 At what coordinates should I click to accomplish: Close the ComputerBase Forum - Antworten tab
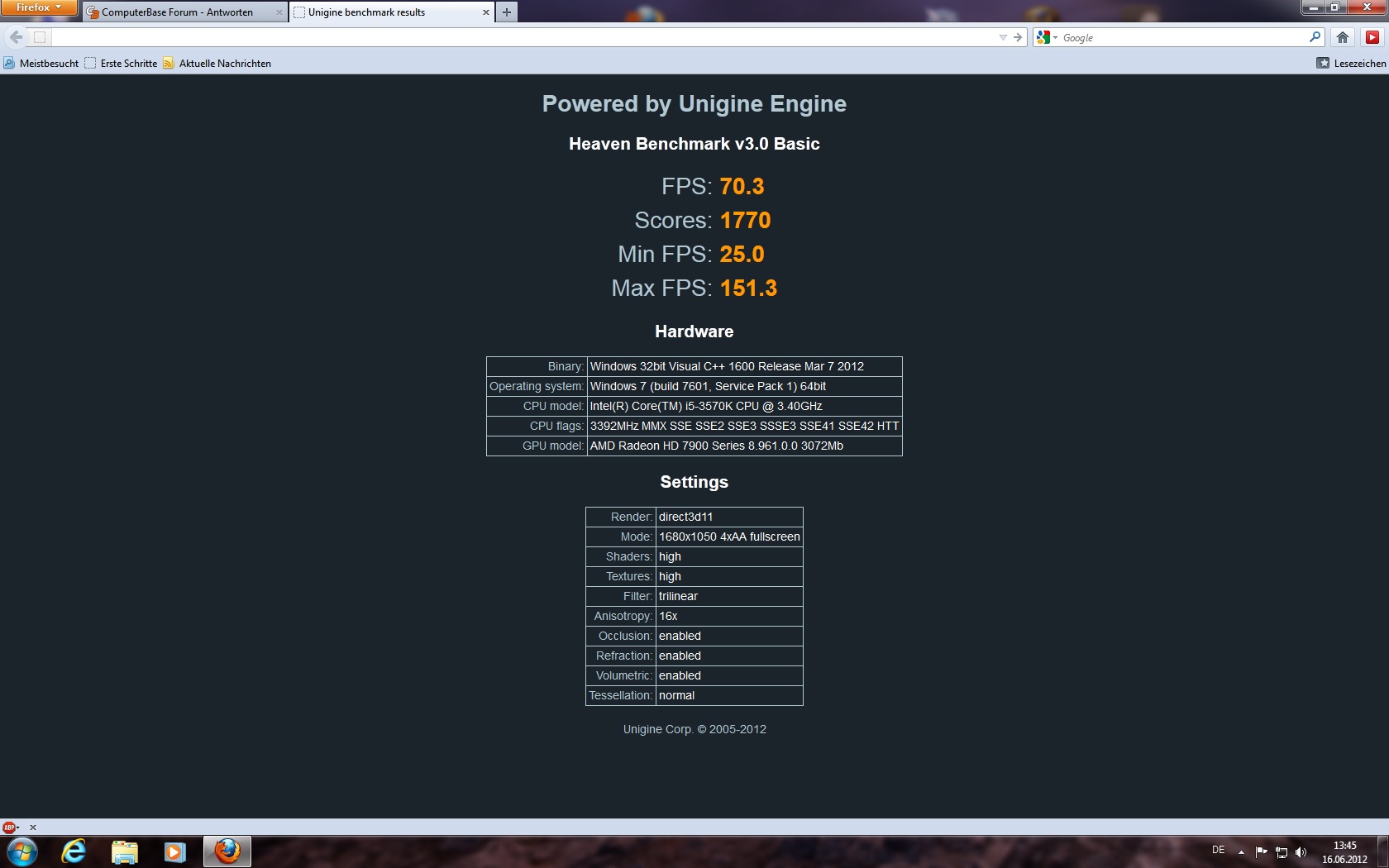(x=279, y=12)
